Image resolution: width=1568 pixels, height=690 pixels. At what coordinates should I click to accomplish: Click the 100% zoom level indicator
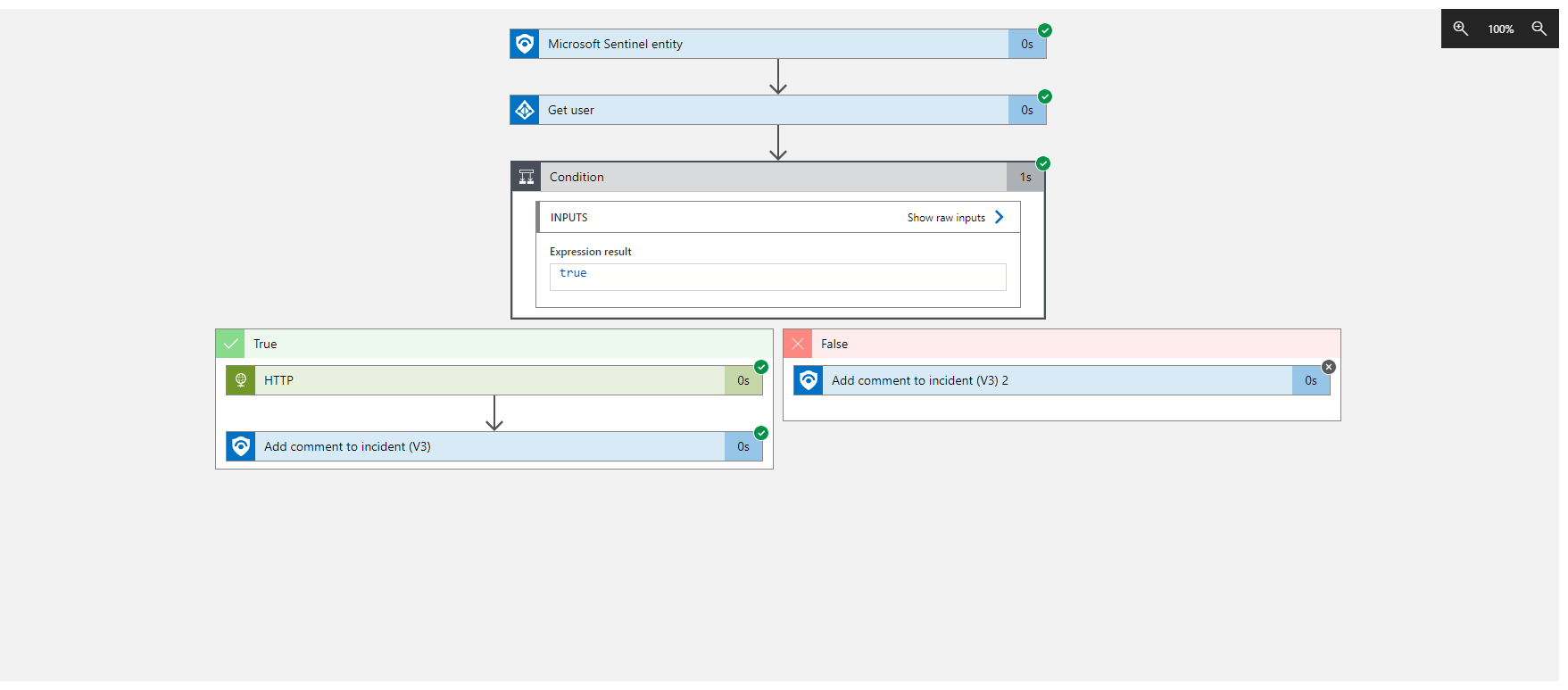click(x=1500, y=29)
